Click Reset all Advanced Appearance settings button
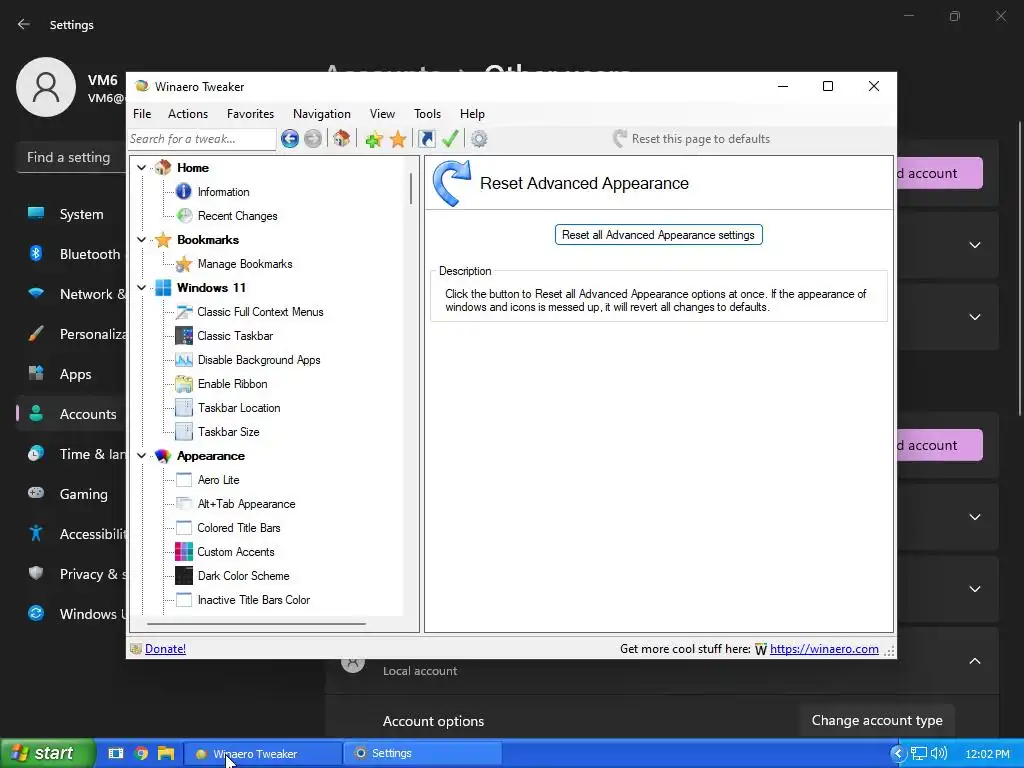 pos(658,234)
